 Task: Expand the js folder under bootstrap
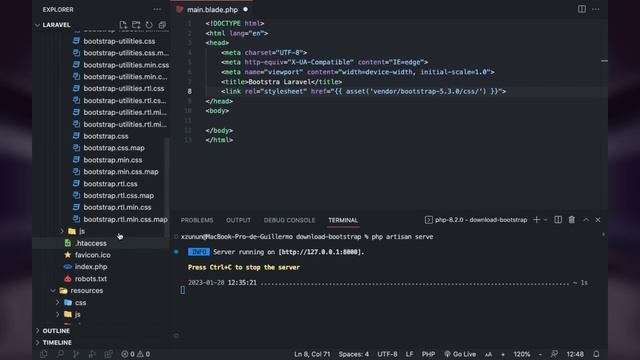(x=62, y=231)
